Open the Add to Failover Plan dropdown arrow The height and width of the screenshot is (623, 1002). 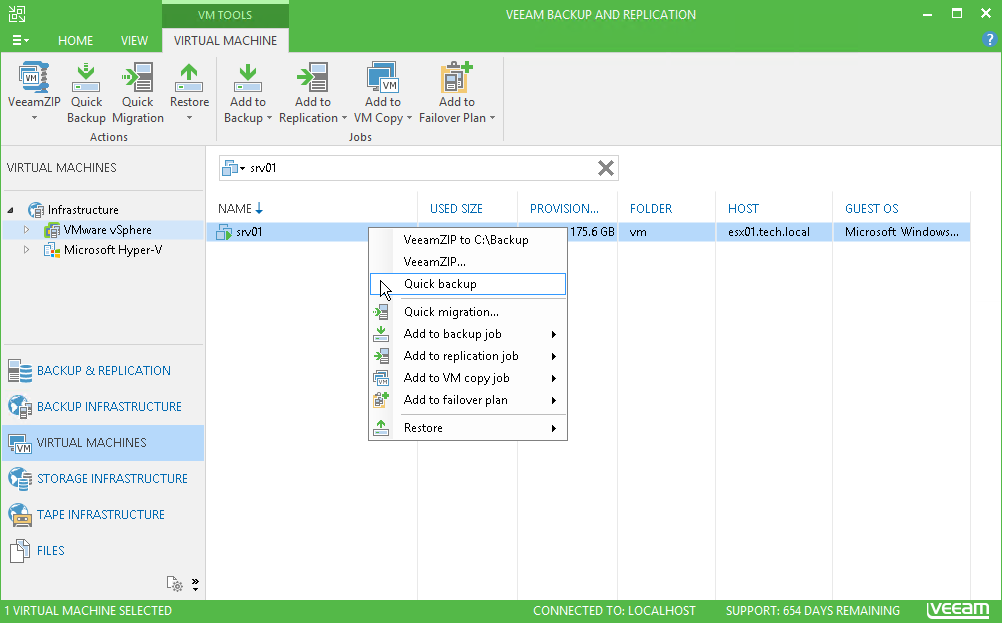(492, 118)
